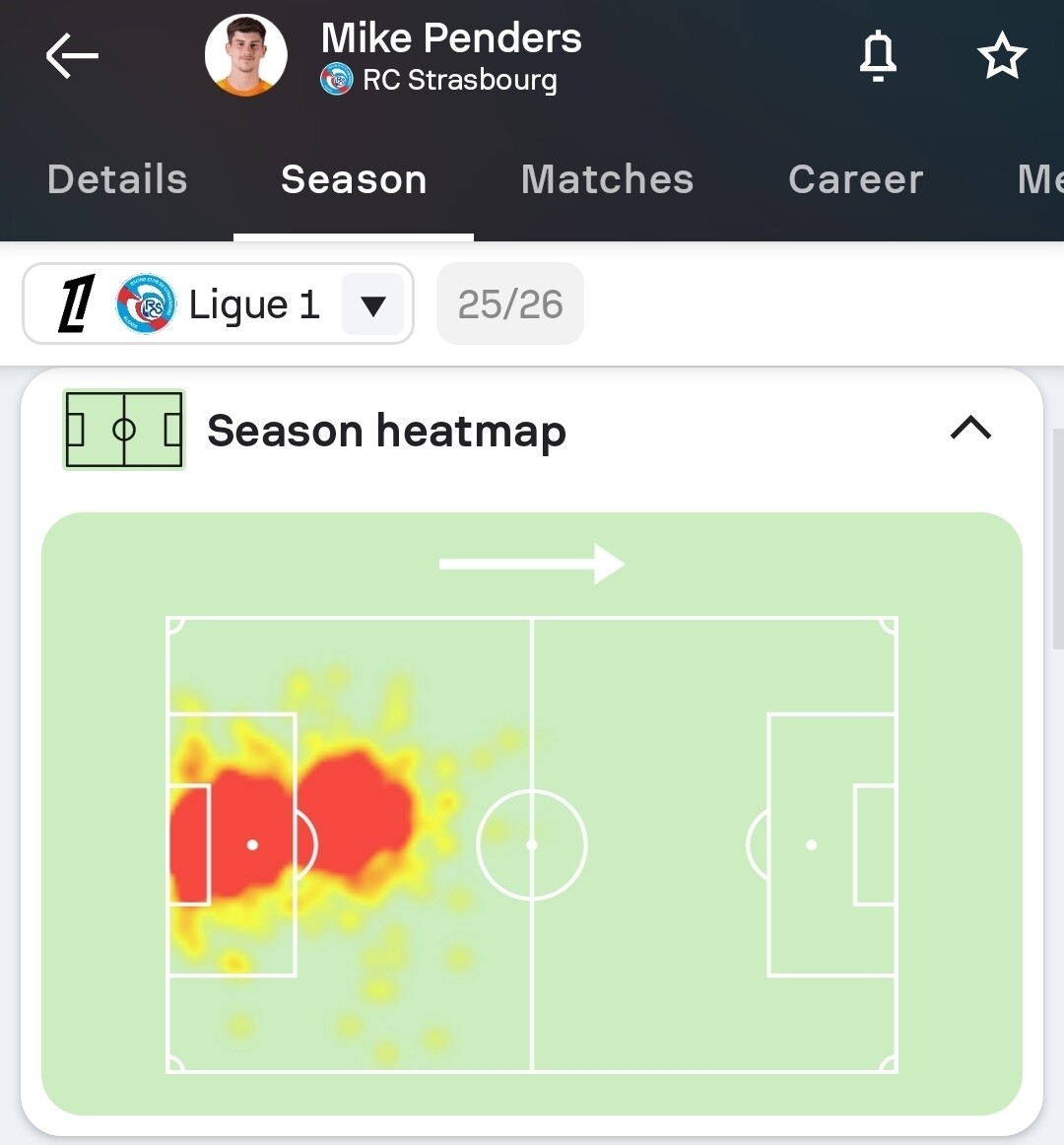Screen dimensions: 1064x1145
Task: Open the Matches tab
Action: [x=607, y=179]
